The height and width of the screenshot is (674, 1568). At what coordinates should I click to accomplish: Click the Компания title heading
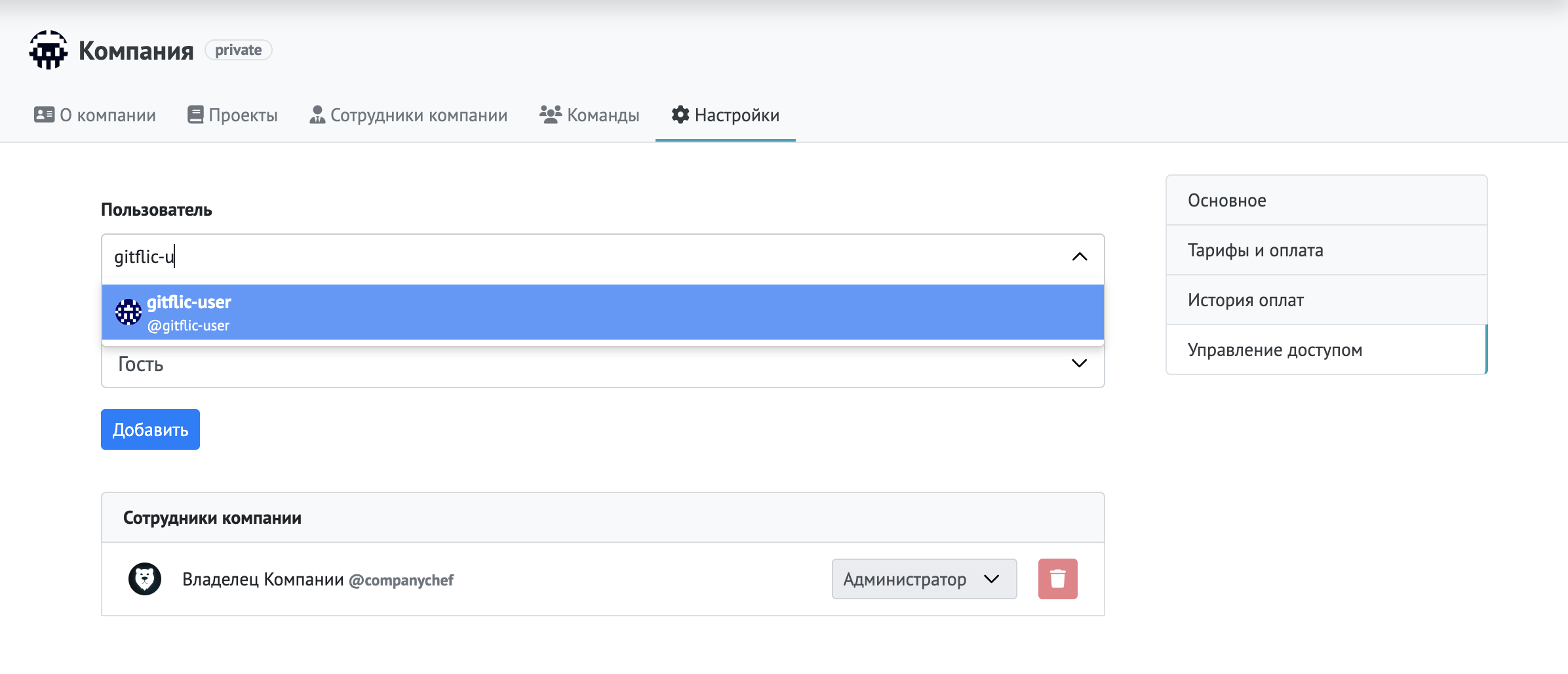tap(136, 50)
